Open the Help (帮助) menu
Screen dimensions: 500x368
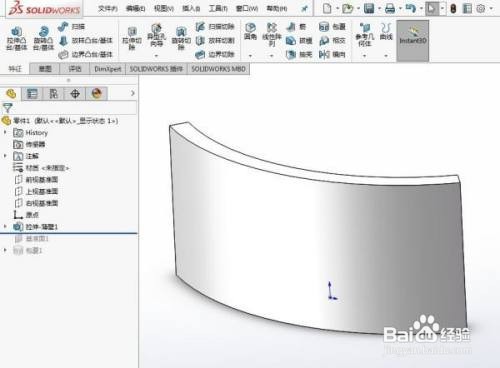coord(277,9)
